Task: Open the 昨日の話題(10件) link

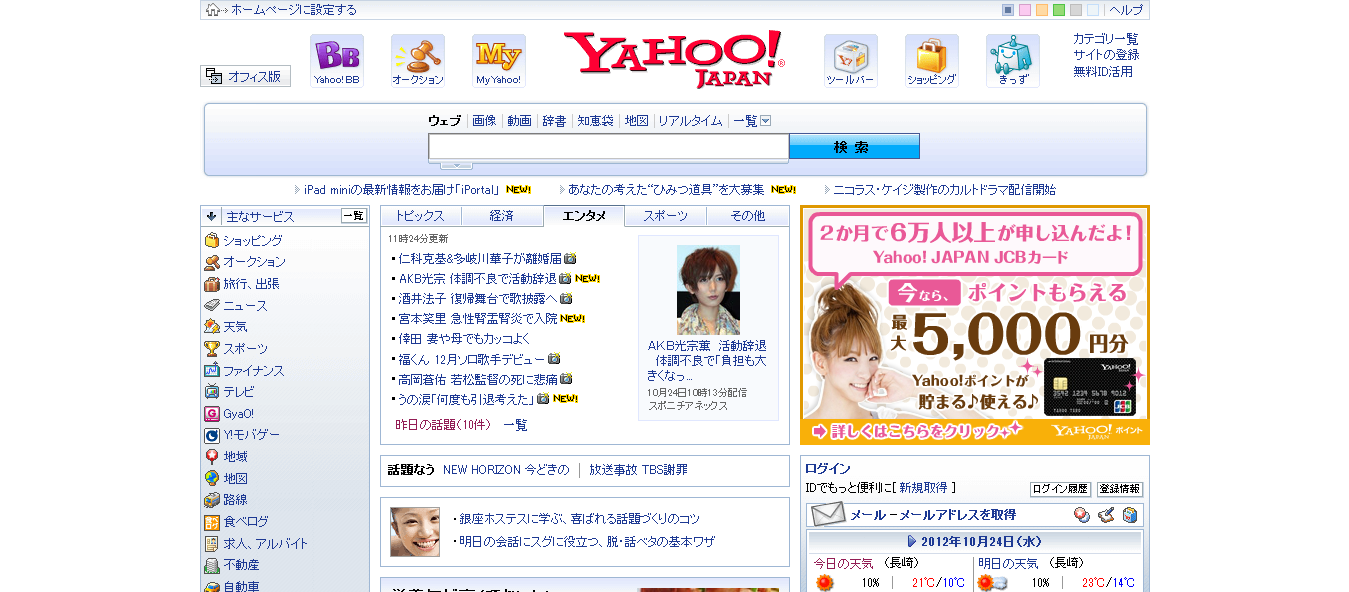Action: tap(443, 425)
